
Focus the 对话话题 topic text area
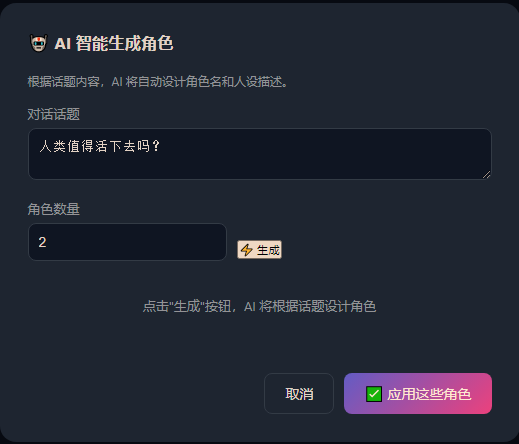point(260,154)
